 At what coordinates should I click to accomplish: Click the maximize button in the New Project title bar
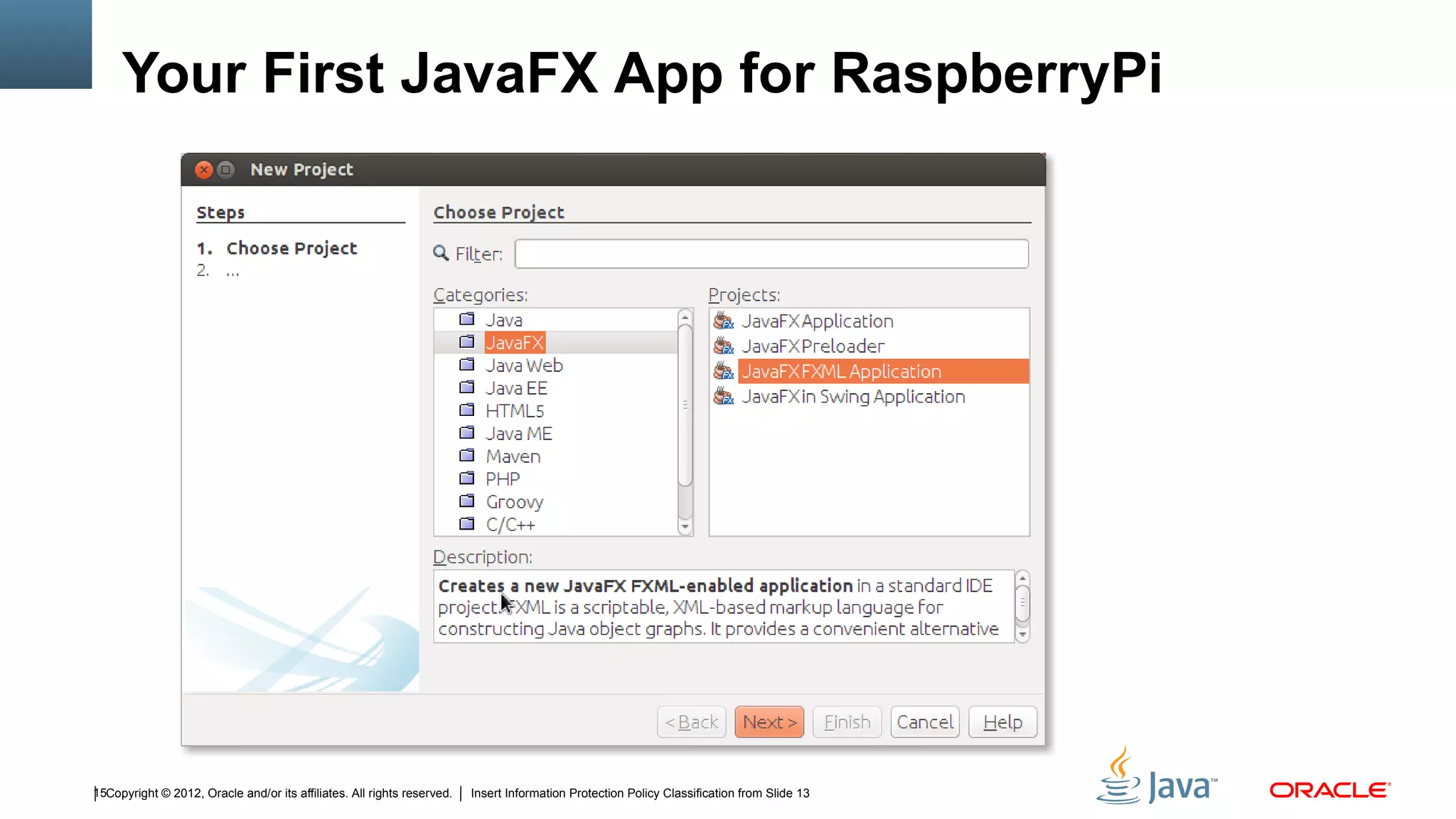click(226, 170)
